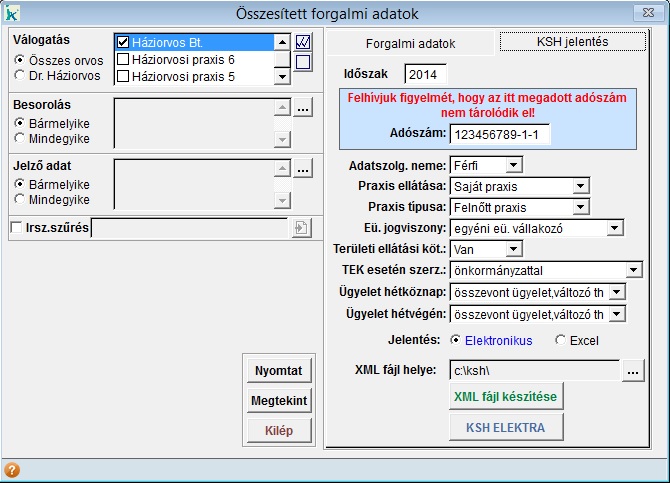Click the select-all checkmark icon beside practice list
This screenshot has width=670, height=483.
[303, 42]
